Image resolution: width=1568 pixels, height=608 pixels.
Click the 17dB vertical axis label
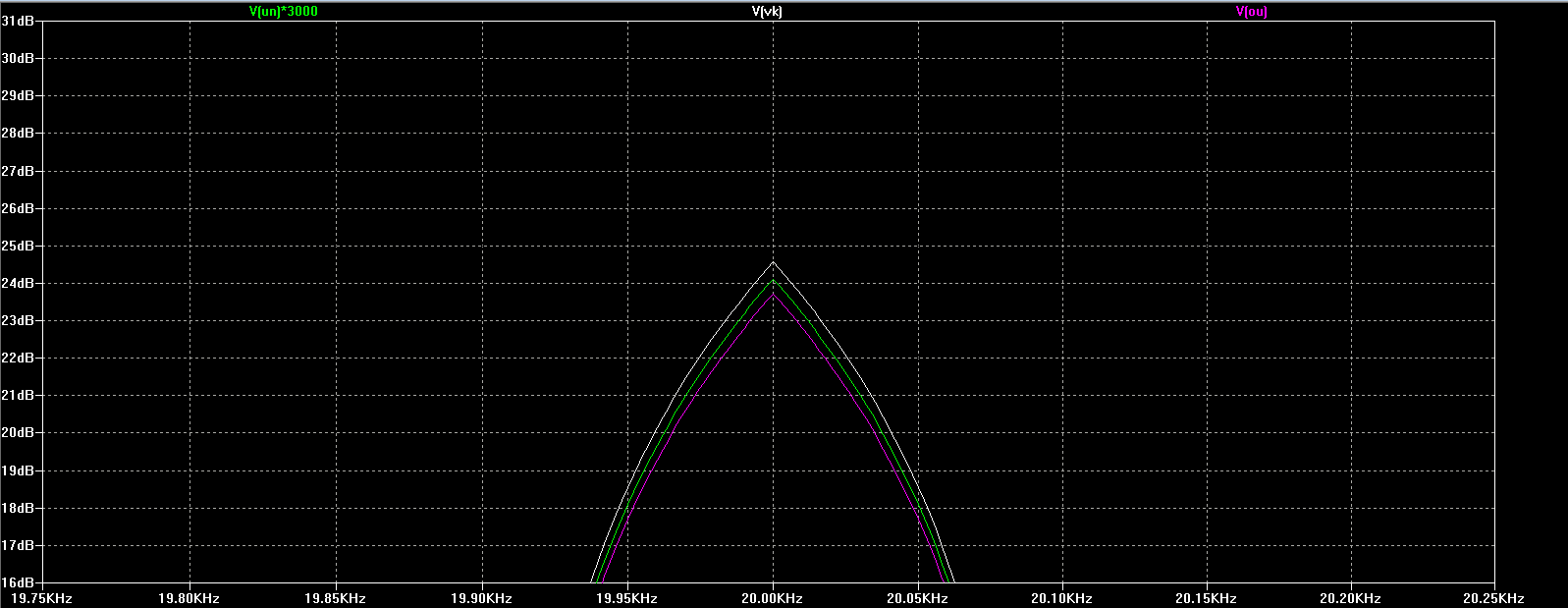[18, 545]
